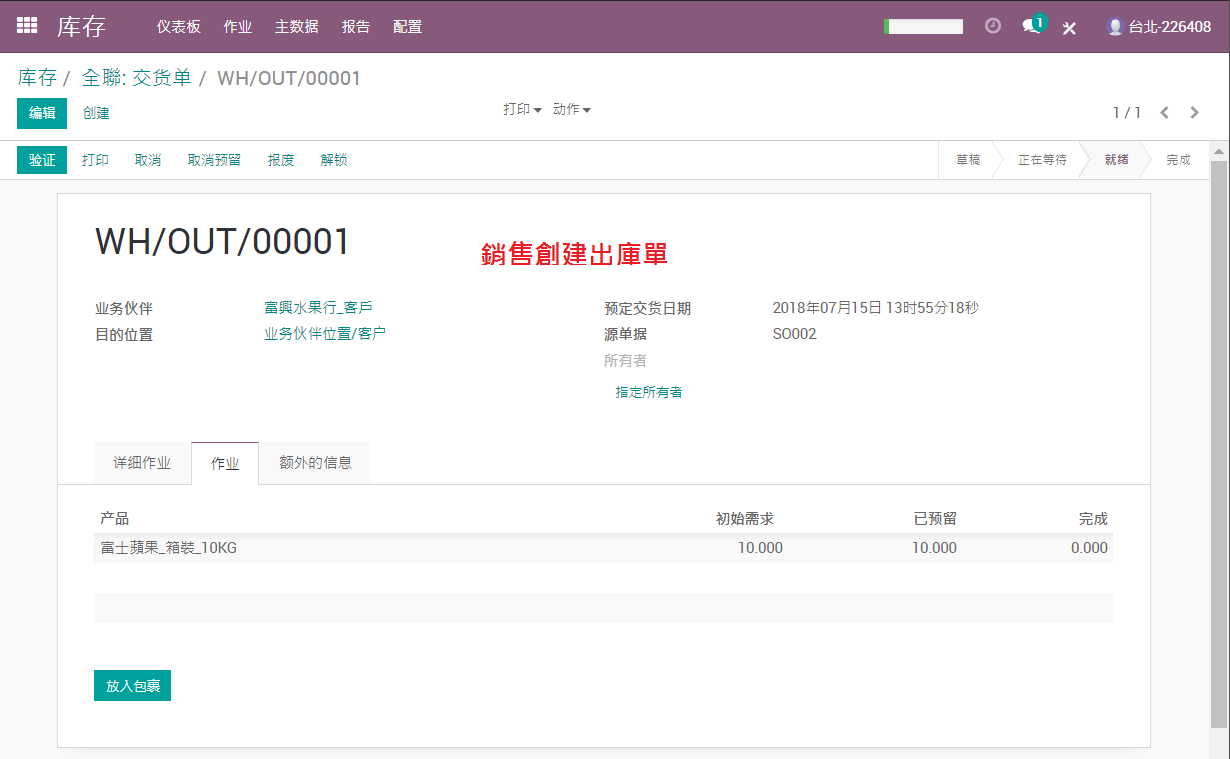Go to previous record arrow
1230x759 pixels.
pyautogui.click(x=1164, y=113)
